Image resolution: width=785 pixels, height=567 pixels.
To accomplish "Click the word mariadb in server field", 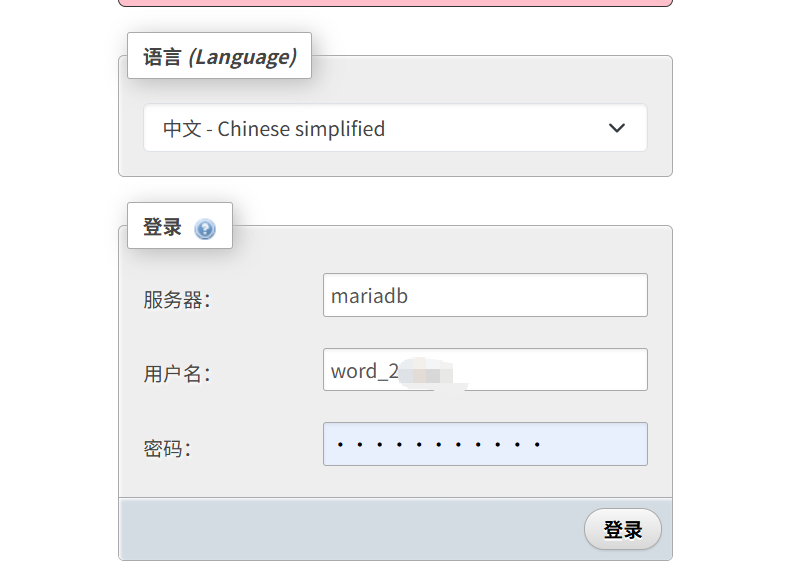I will (x=369, y=295).
